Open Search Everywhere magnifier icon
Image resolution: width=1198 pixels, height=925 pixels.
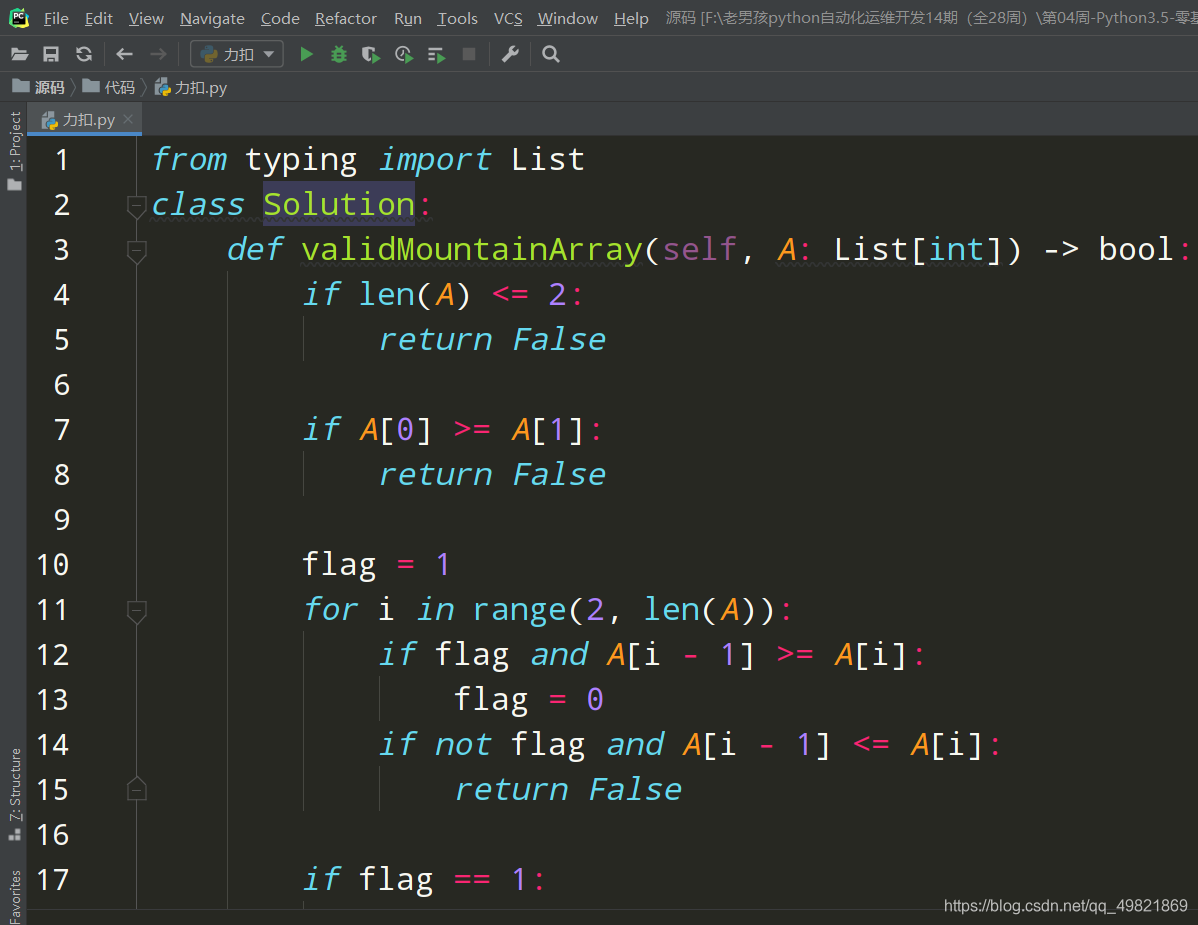click(550, 54)
